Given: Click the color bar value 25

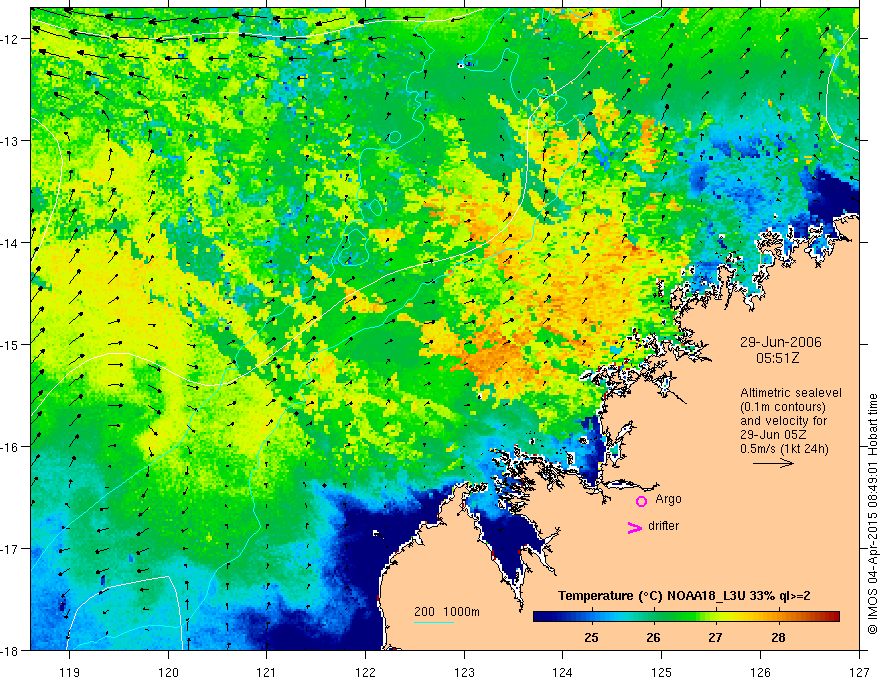Looking at the screenshot, I should click(x=591, y=637).
